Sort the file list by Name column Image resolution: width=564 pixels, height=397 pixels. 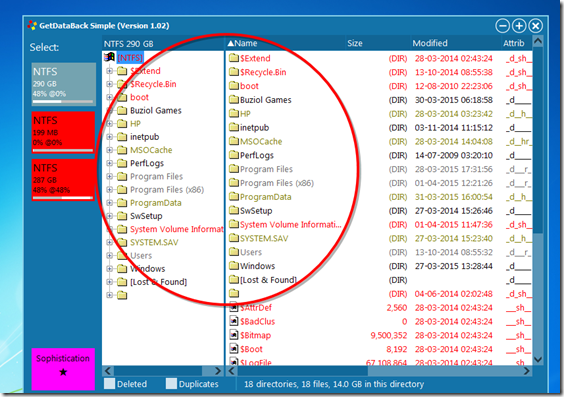click(285, 43)
